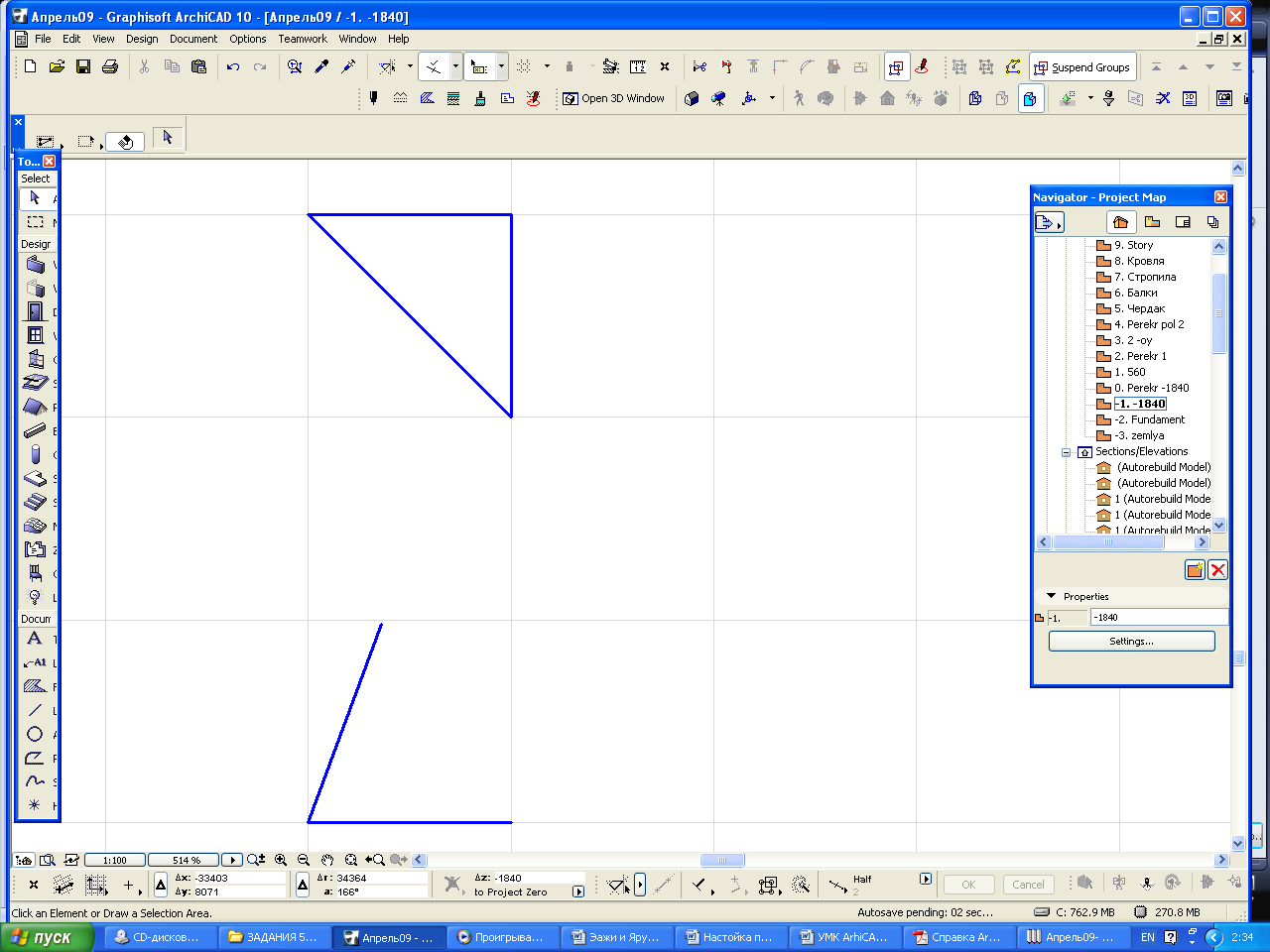Click the Zoom In magnifier icon
Image resolution: width=1270 pixels, height=952 pixels.
point(281,860)
